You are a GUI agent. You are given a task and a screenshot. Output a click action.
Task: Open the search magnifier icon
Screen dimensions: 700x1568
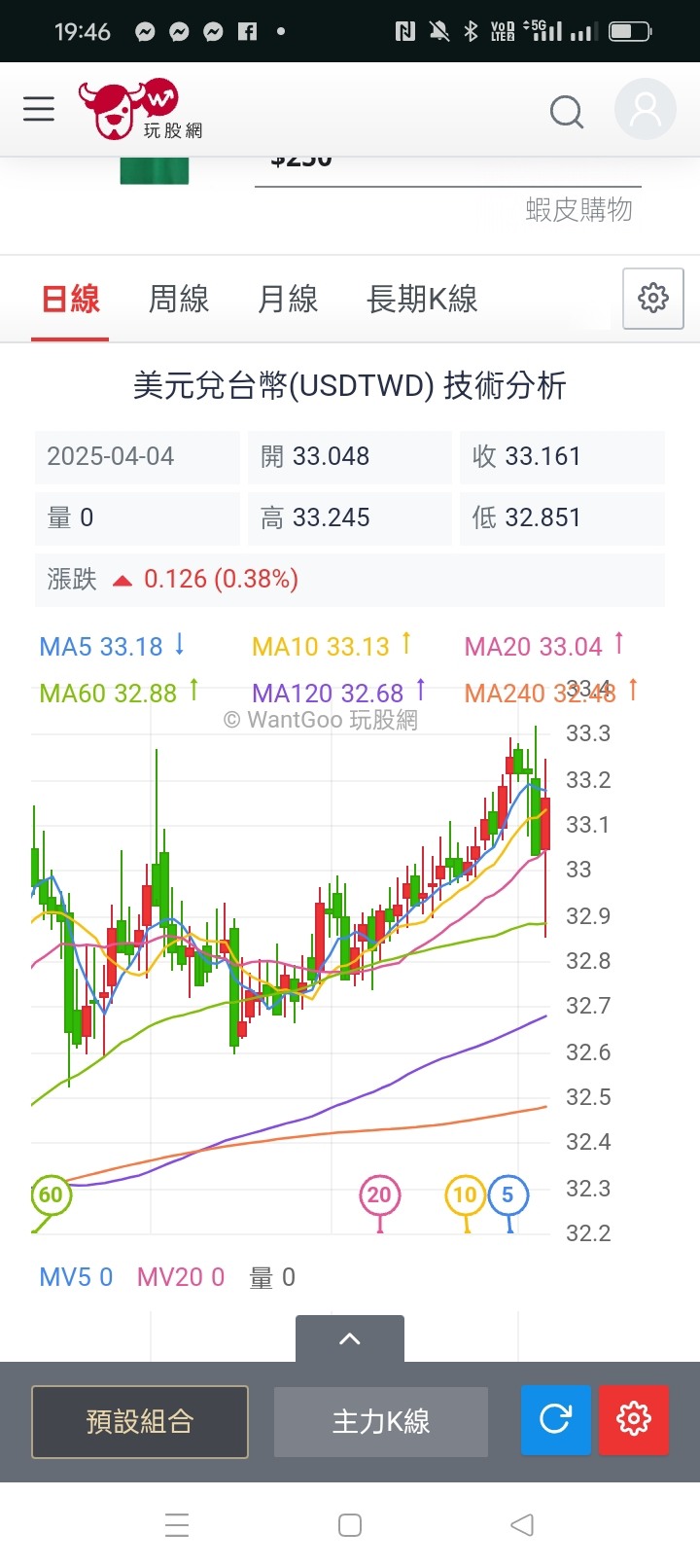567,112
